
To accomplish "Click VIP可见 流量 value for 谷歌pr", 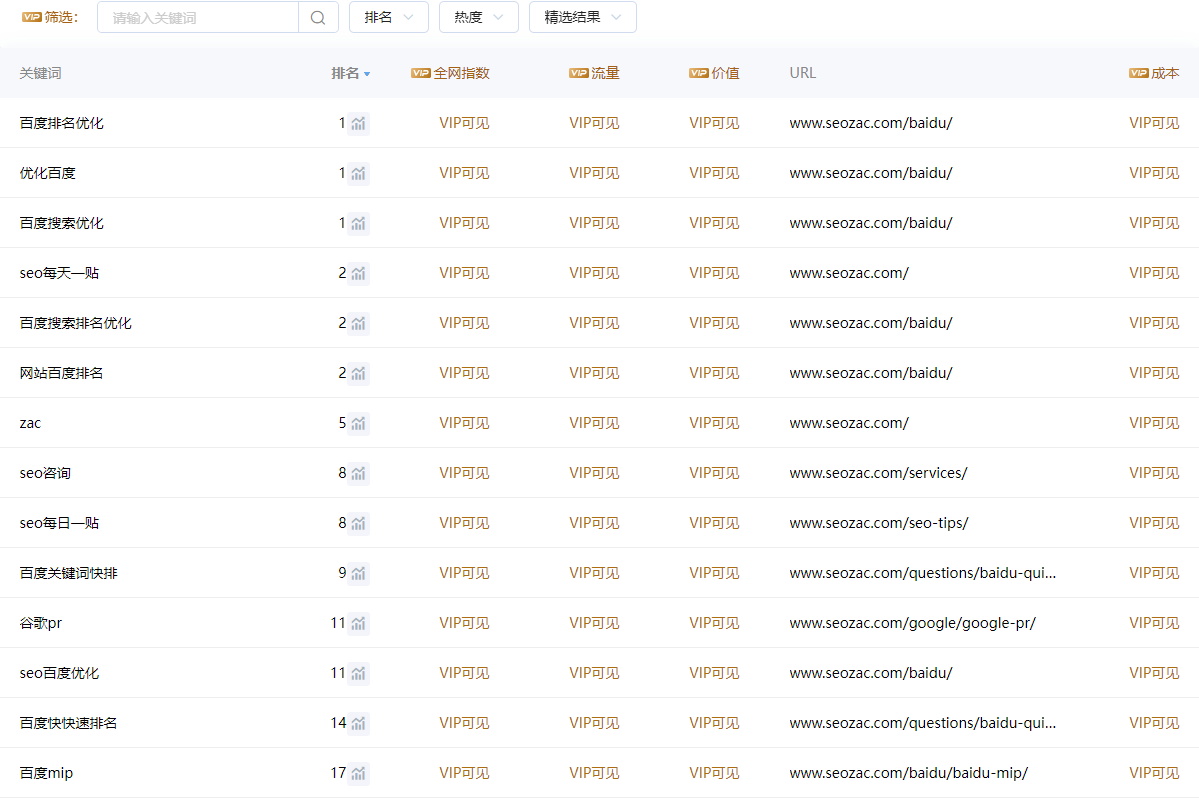I will [x=594, y=624].
